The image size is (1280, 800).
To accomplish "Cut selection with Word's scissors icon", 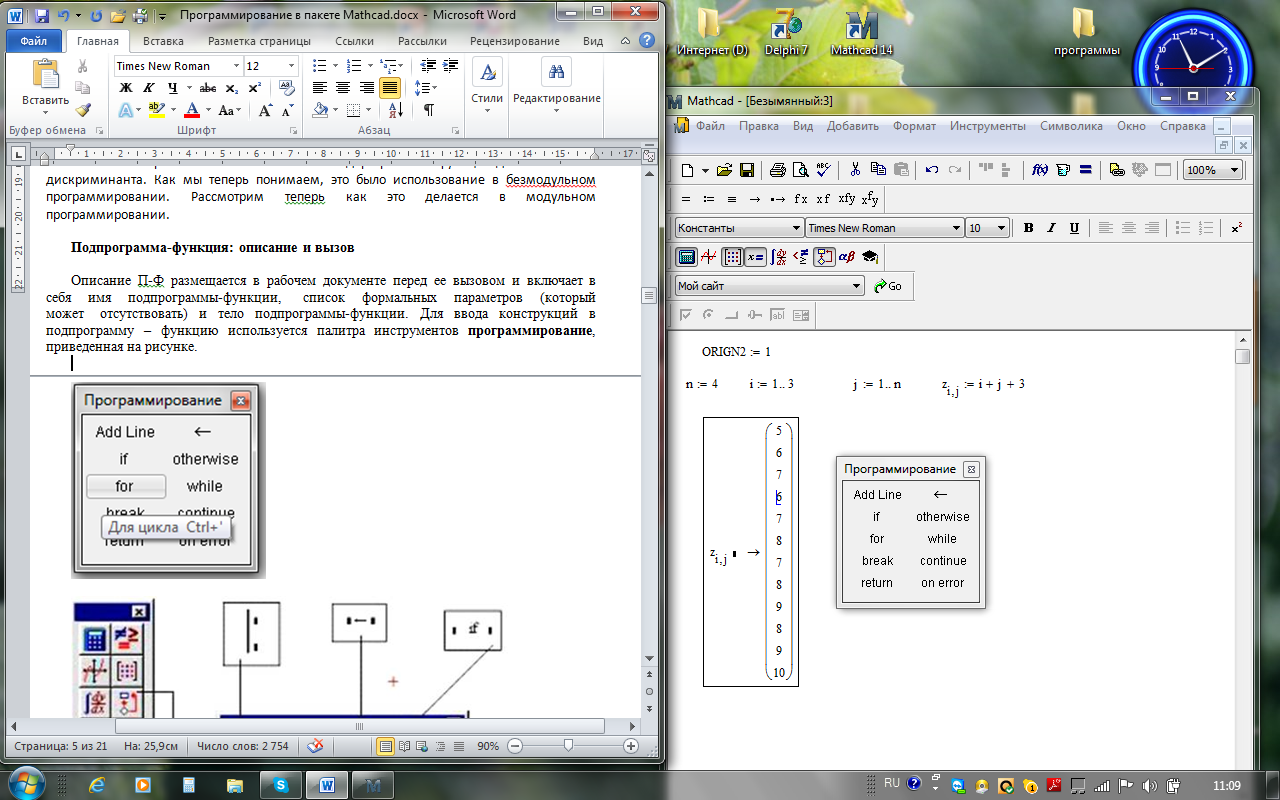I will pyautogui.click(x=83, y=66).
